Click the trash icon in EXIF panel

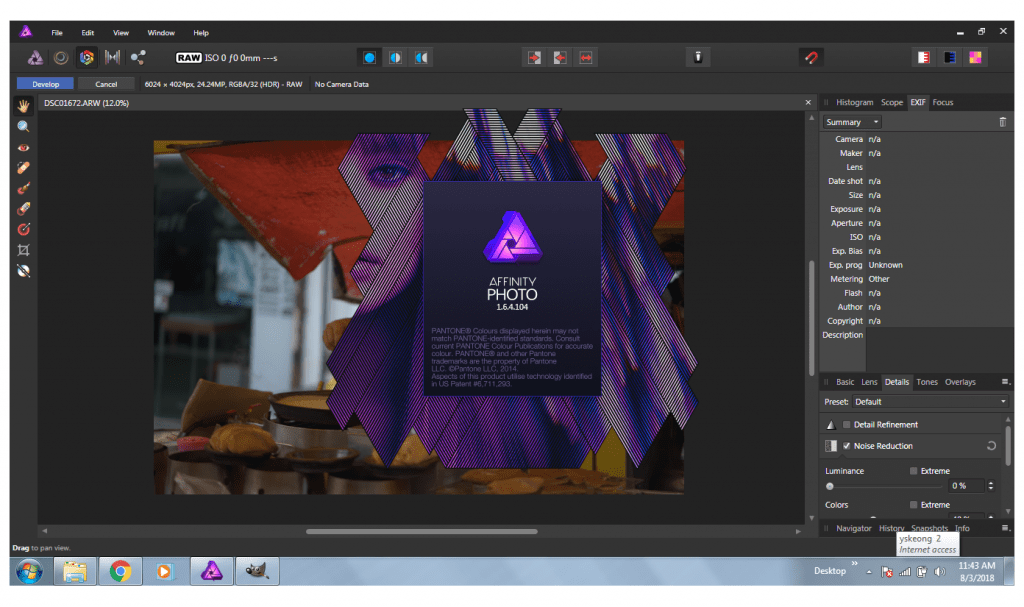(1003, 122)
